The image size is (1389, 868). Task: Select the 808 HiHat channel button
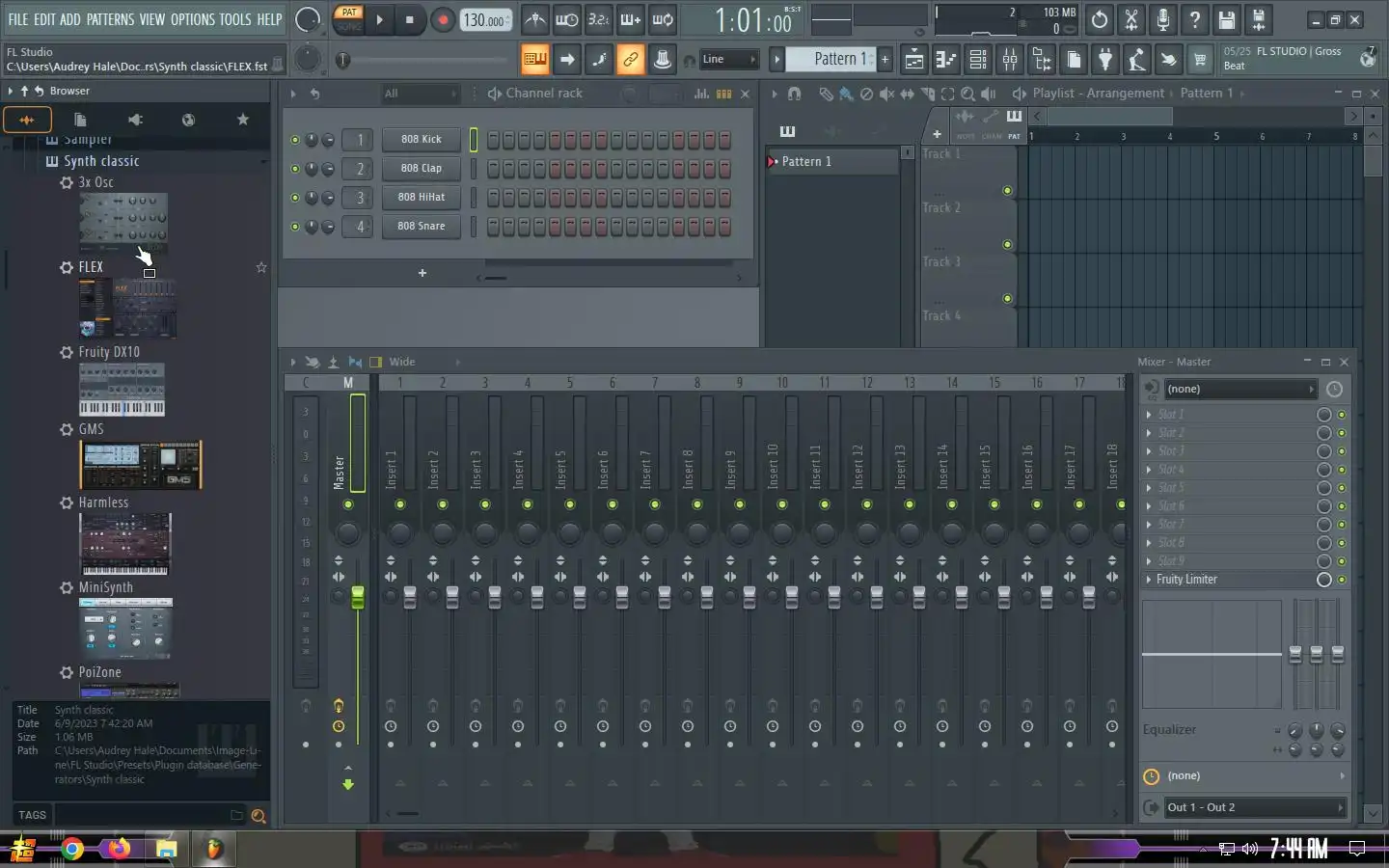[x=422, y=197]
